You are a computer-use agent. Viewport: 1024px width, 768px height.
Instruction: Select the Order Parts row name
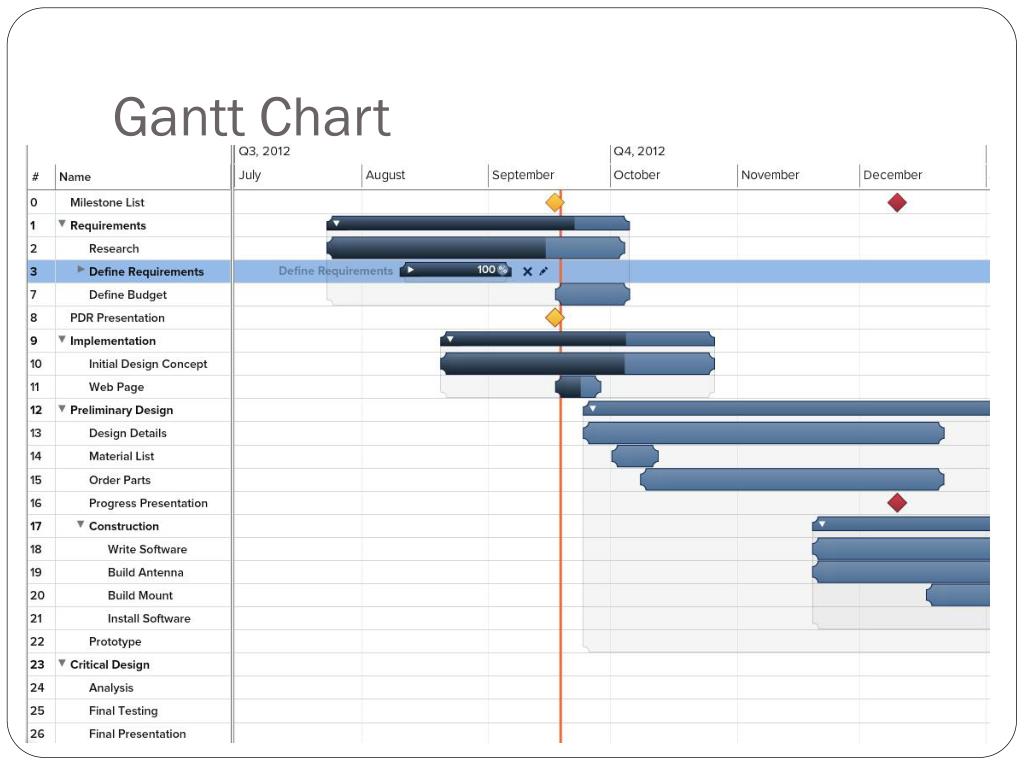(x=120, y=480)
